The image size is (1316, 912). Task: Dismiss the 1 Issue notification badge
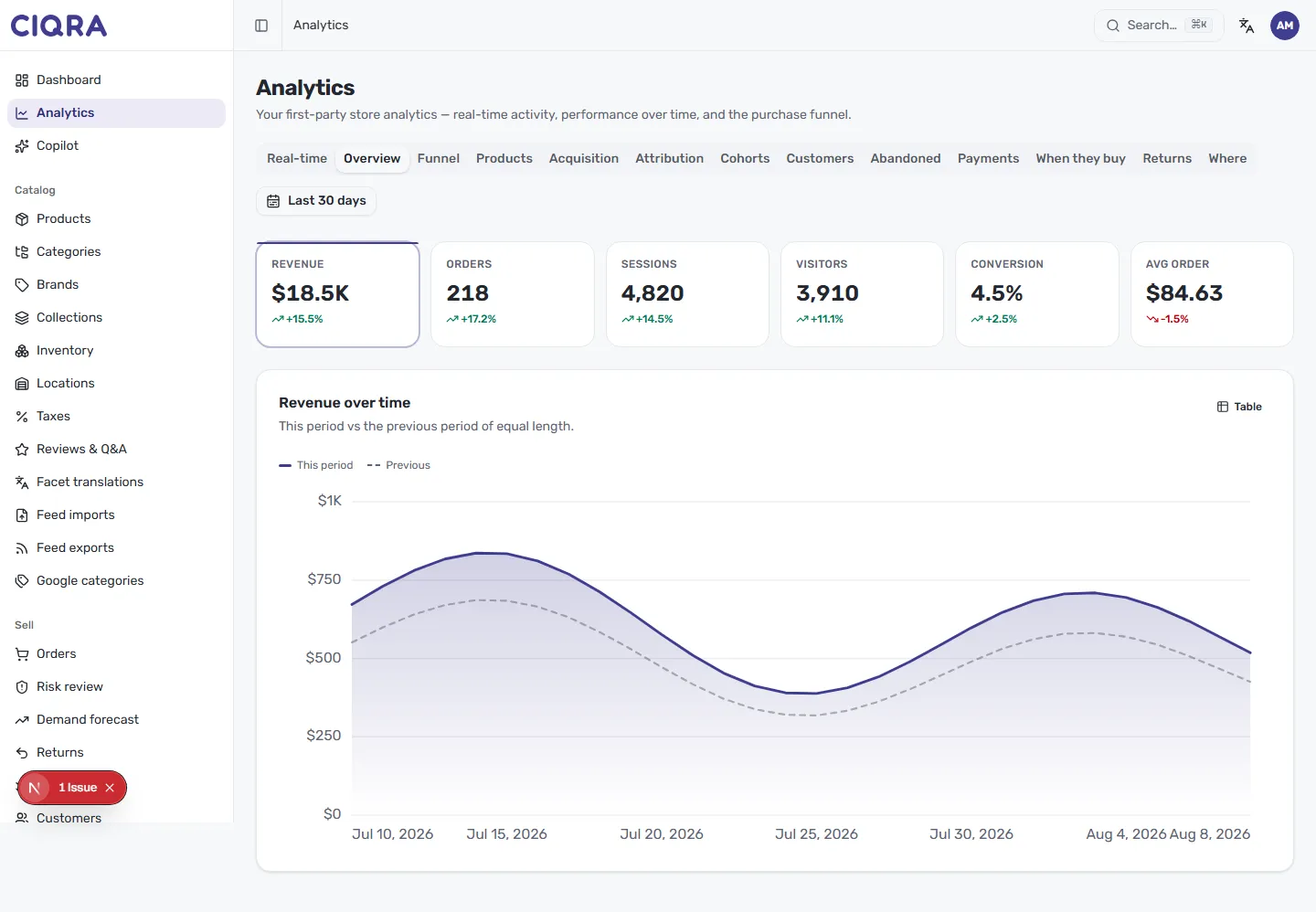click(110, 788)
